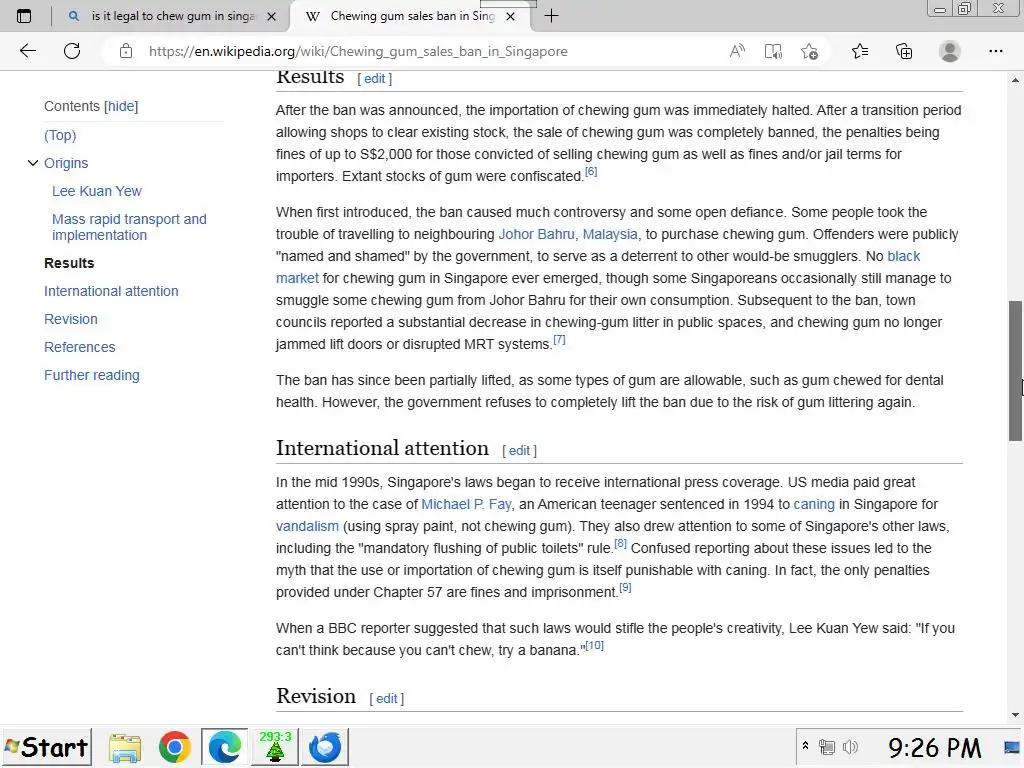Viewport: 1024px width, 768px height.
Task: Close the Chewing gum sales ban tab
Action: click(511, 16)
